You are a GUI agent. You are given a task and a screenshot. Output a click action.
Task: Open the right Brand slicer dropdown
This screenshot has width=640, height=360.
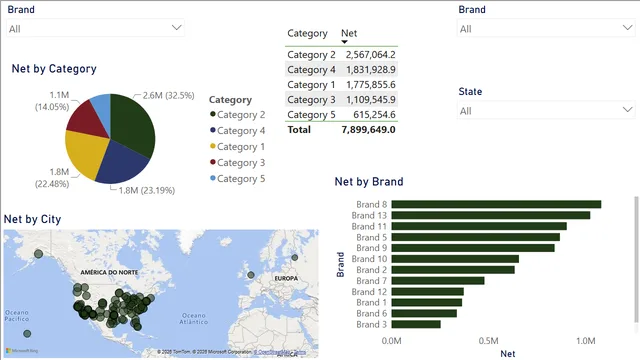[546, 28]
